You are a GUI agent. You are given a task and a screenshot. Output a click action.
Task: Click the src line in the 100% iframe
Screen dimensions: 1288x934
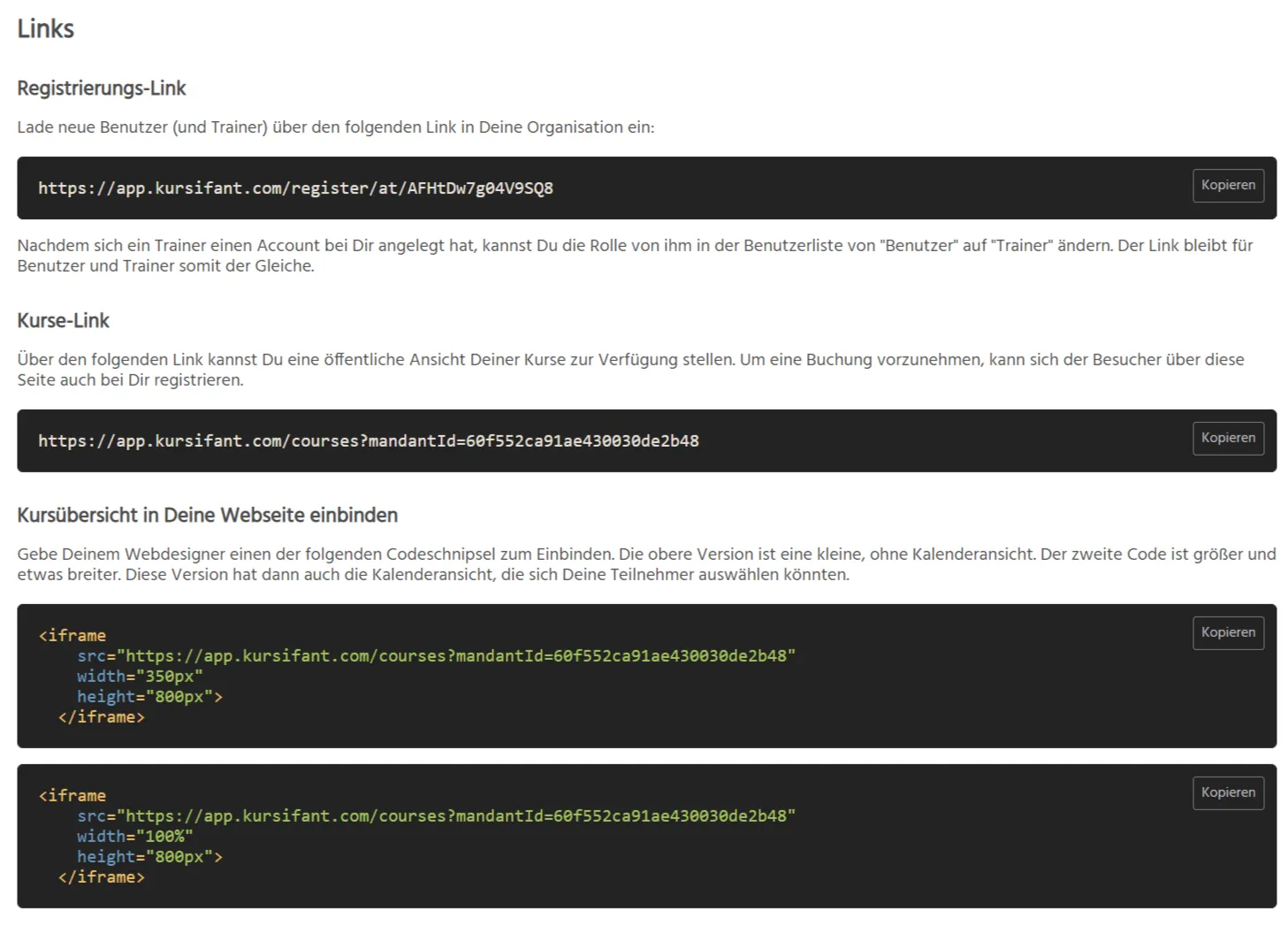(436, 816)
